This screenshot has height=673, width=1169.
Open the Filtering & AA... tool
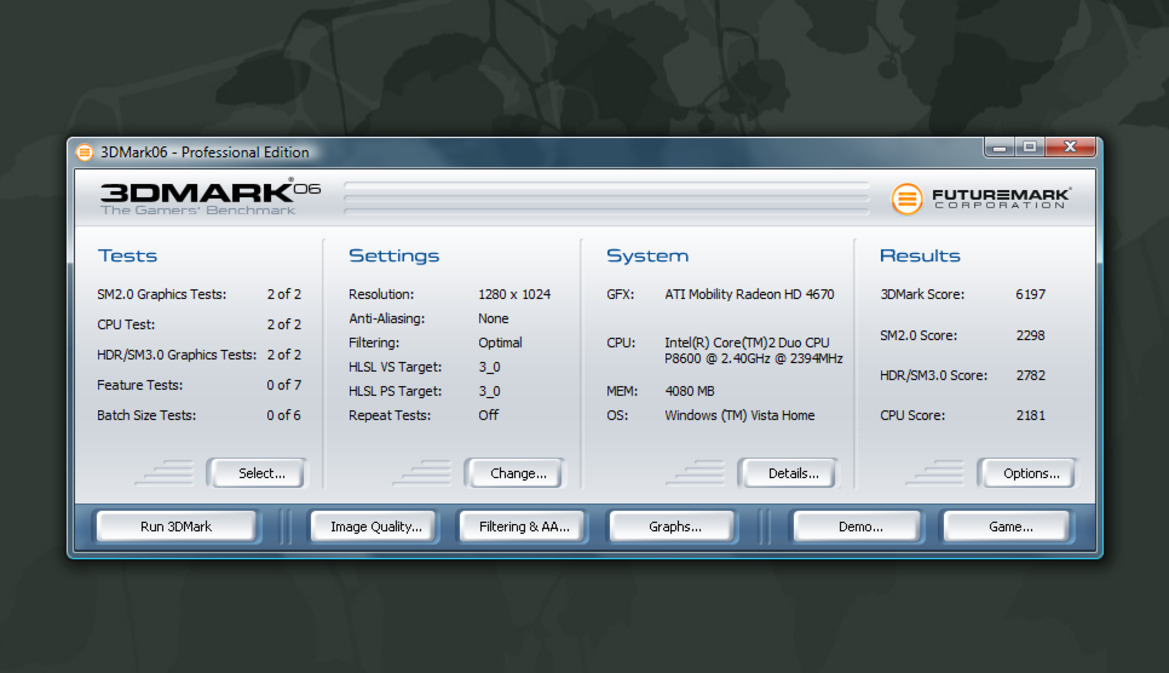524,527
